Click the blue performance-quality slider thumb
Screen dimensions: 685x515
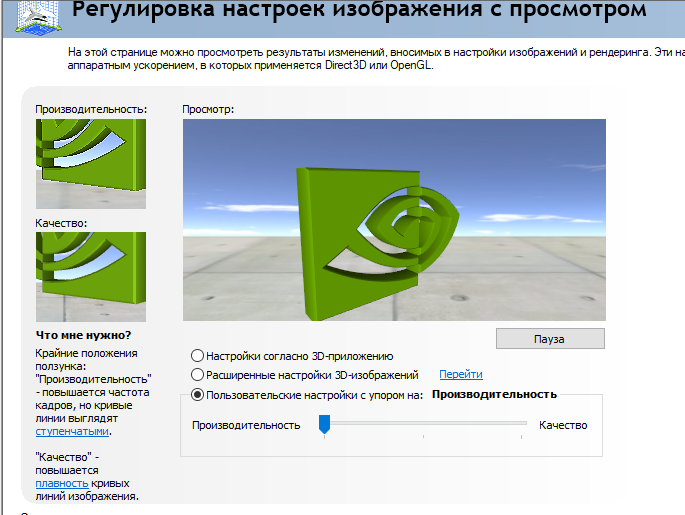[324, 424]
